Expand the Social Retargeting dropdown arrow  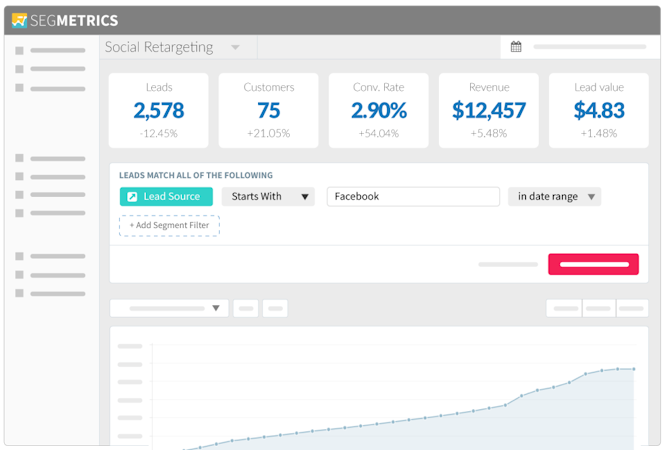coord(235,47)
